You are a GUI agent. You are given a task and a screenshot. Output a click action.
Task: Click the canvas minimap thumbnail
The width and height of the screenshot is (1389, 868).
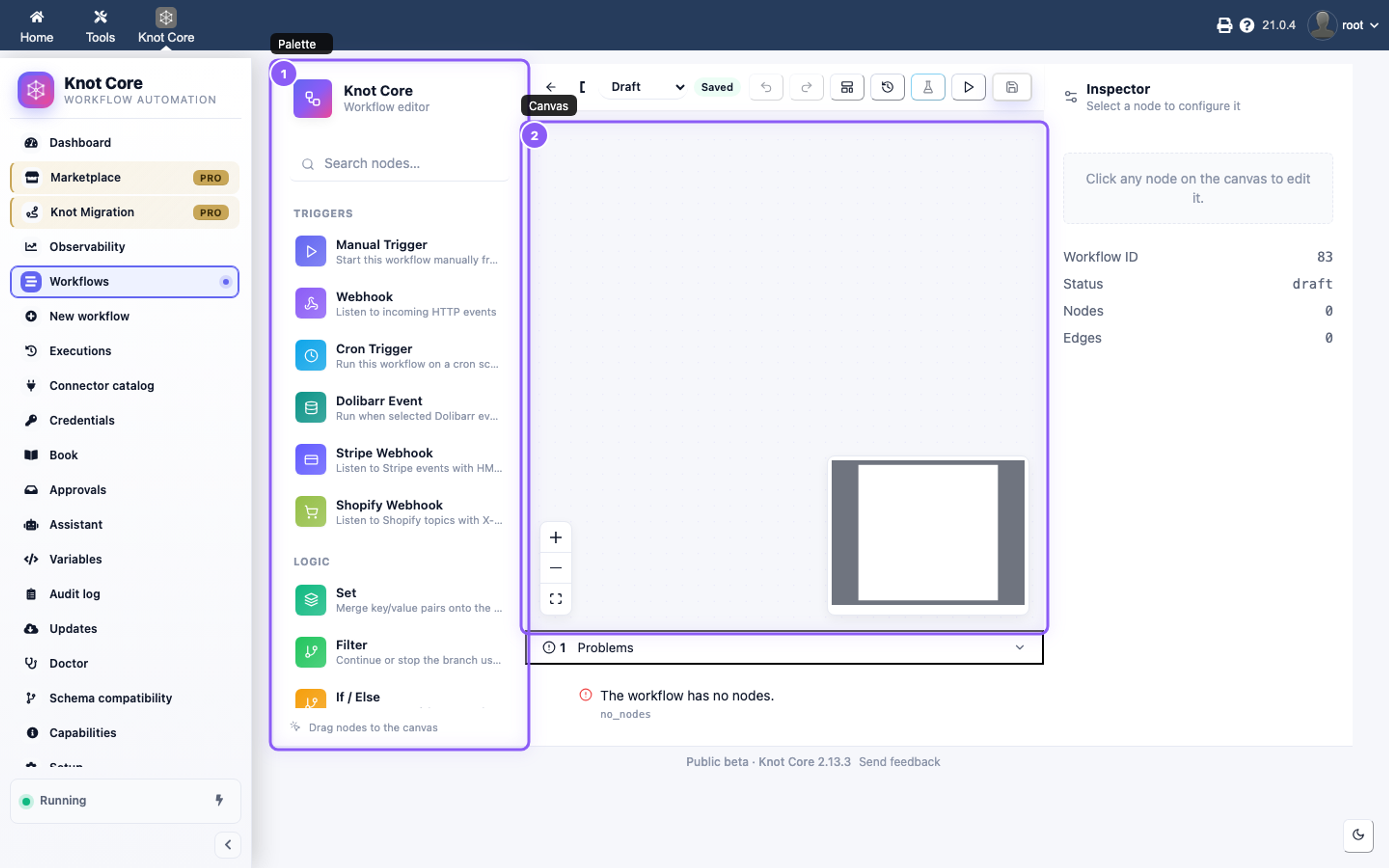click(x=927, y=532)
